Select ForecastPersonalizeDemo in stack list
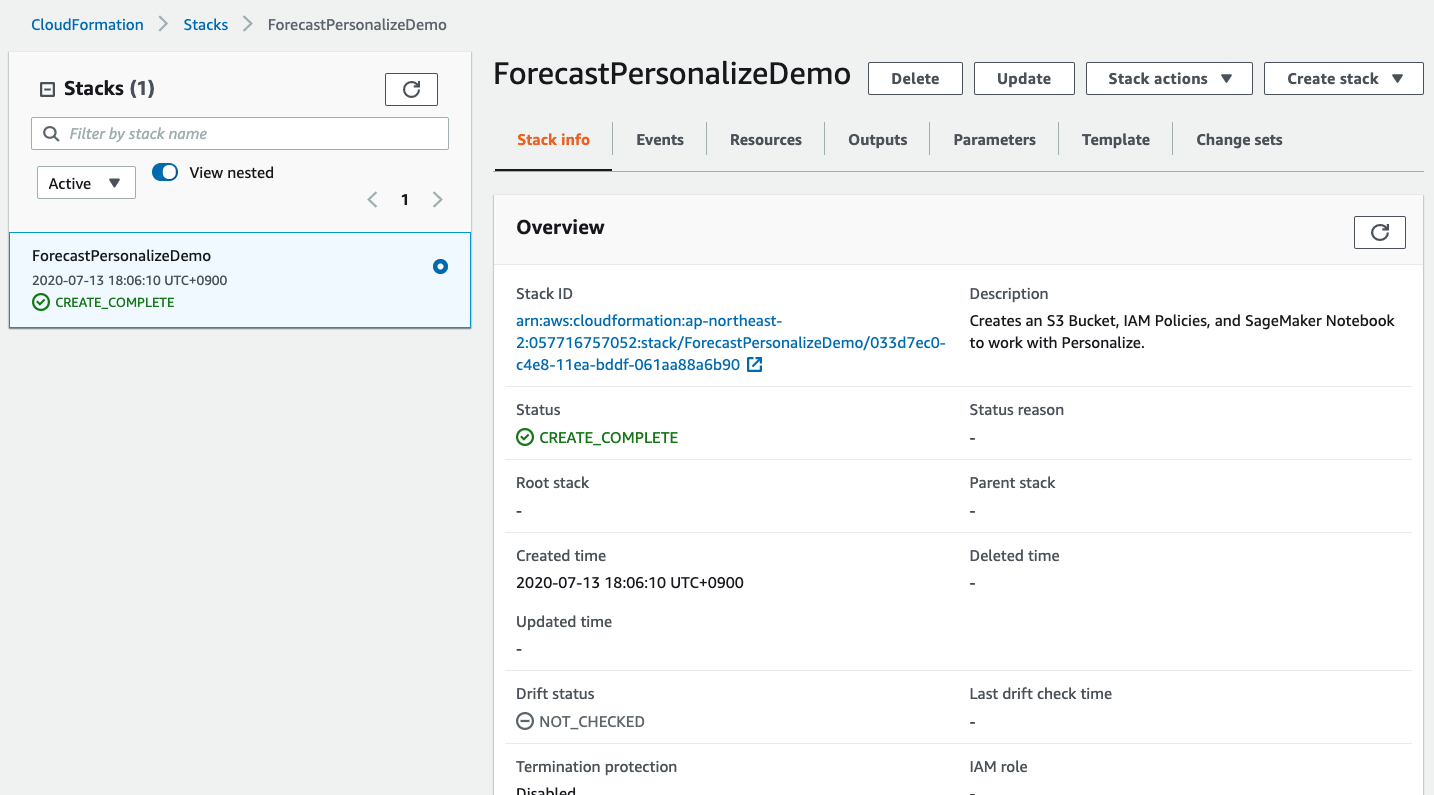 240,280
